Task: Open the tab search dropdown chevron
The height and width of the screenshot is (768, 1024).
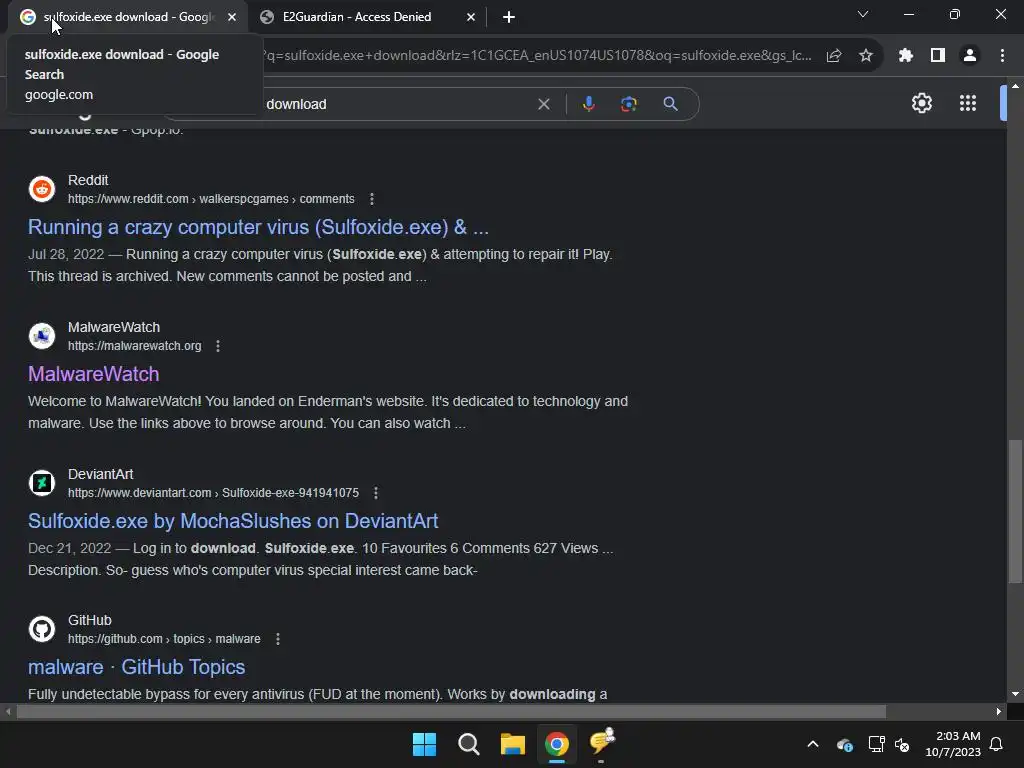Action: click(x=863, y=14)
